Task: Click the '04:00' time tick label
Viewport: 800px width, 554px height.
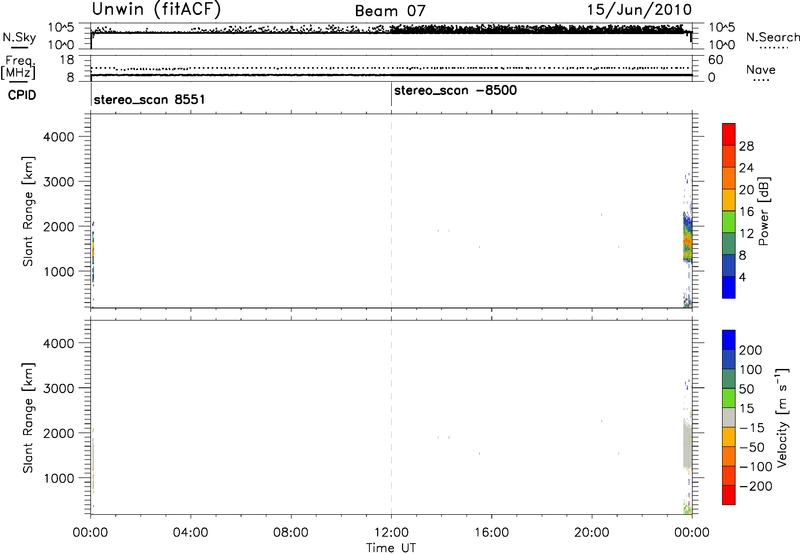Action: pyautogui.click(x=190, y=533)
